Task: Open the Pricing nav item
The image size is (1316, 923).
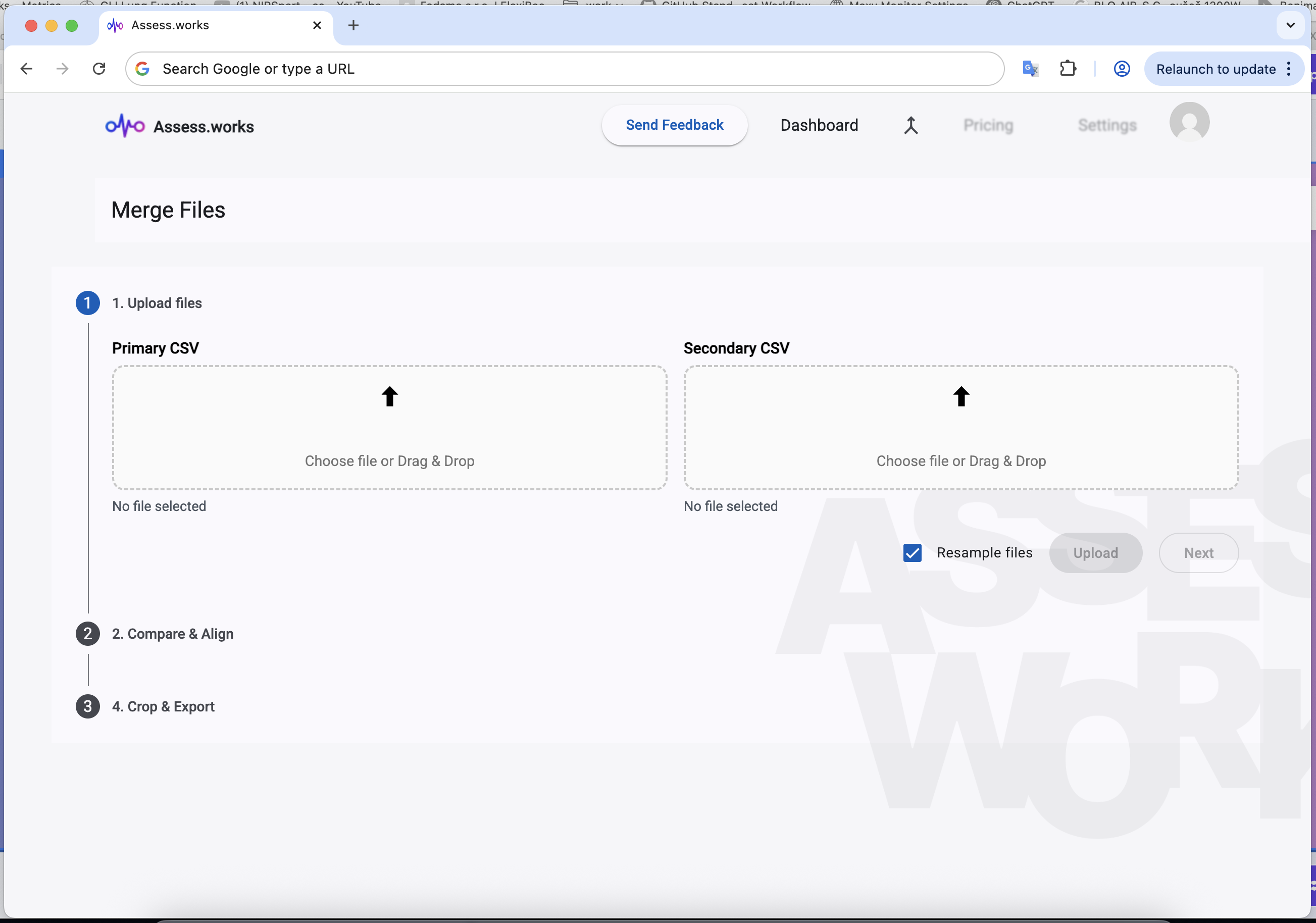Action: tap(988, 125)
